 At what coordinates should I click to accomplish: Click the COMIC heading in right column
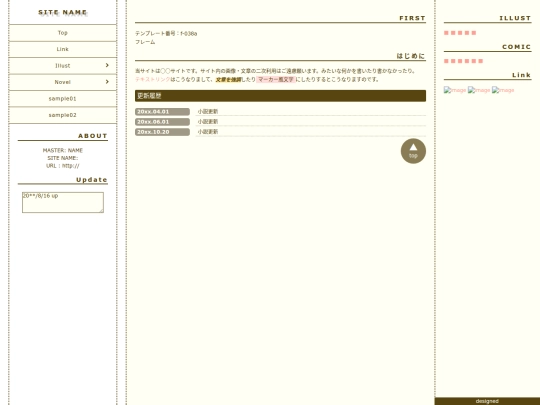point(517,47)
